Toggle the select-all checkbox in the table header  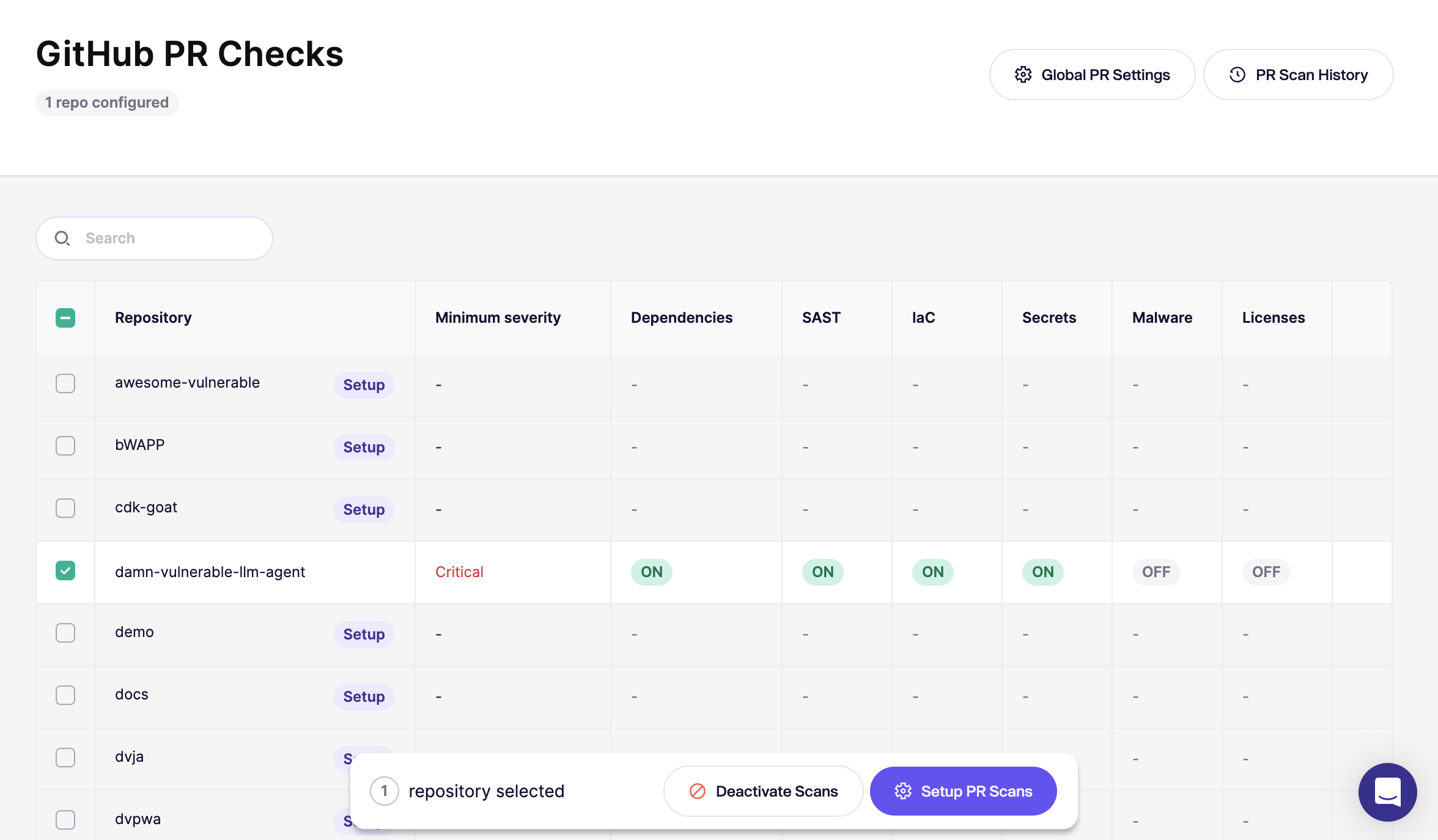tap(65, 318)
